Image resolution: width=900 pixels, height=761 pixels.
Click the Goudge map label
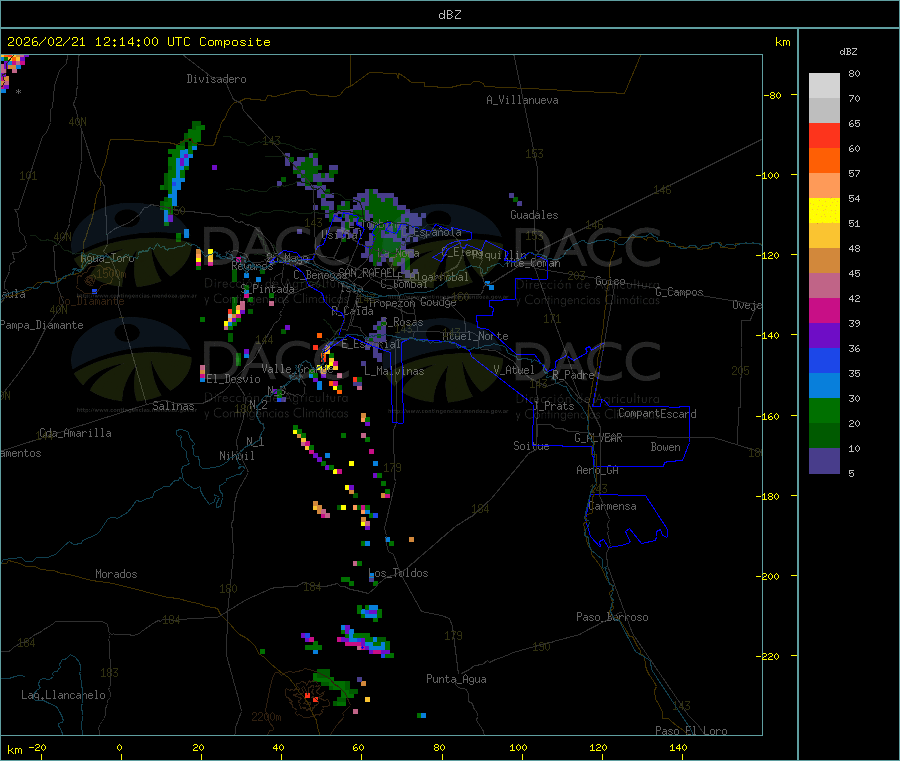438,302
